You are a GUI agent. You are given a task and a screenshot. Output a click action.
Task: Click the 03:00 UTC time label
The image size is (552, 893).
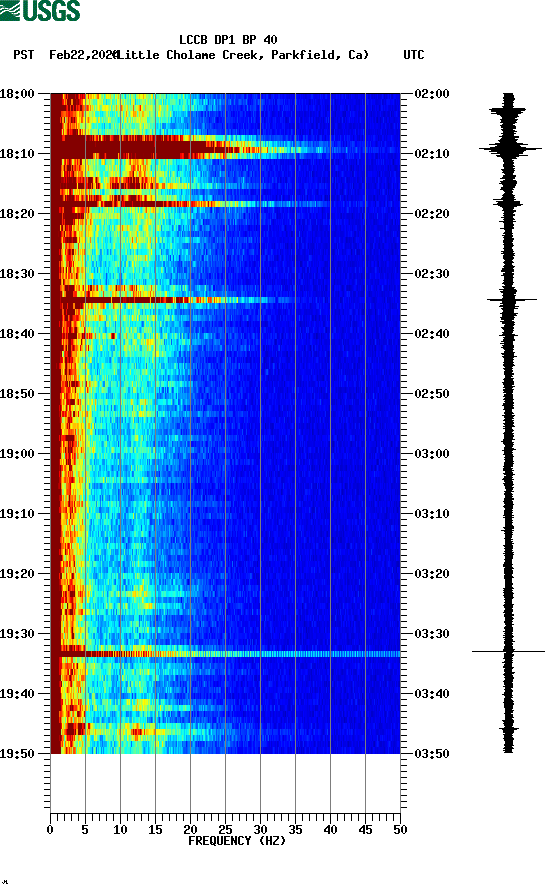tap(432, 454)
